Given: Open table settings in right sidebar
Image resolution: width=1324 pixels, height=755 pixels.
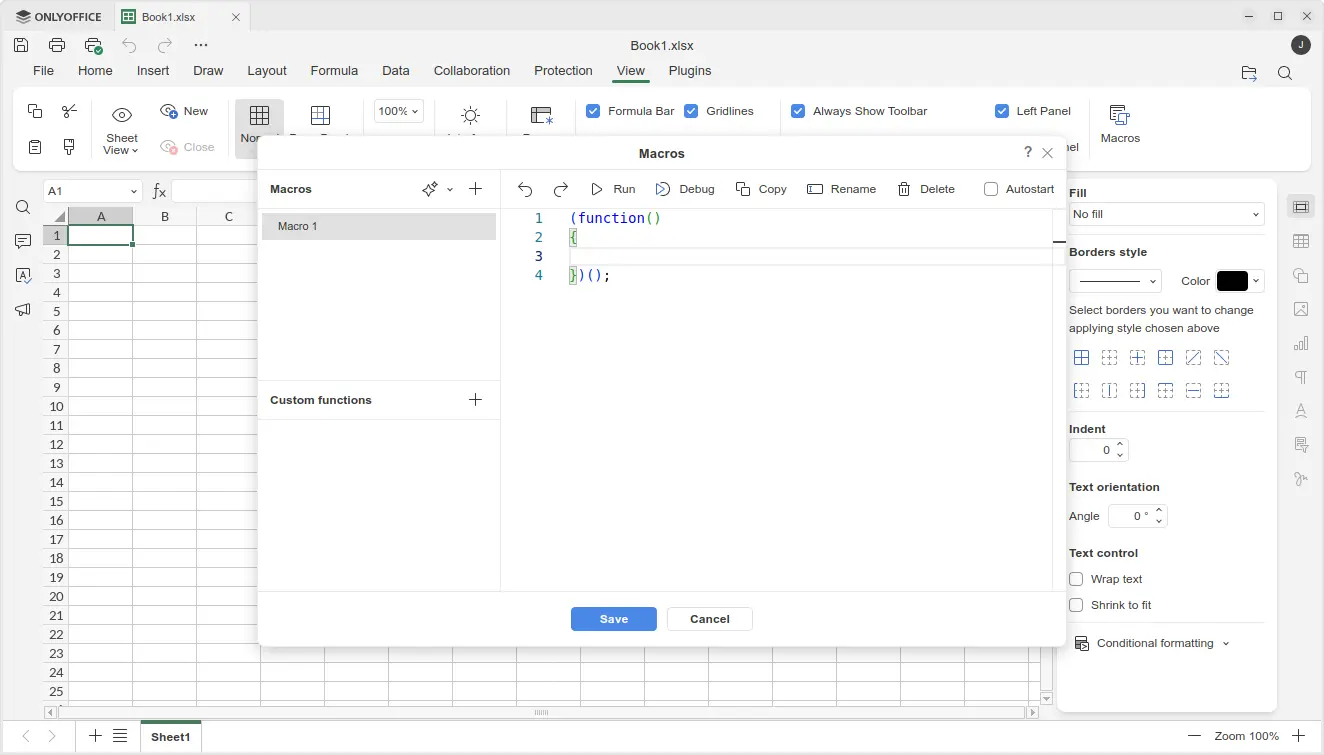Looking at the screenshot, I should (1301, 241).
